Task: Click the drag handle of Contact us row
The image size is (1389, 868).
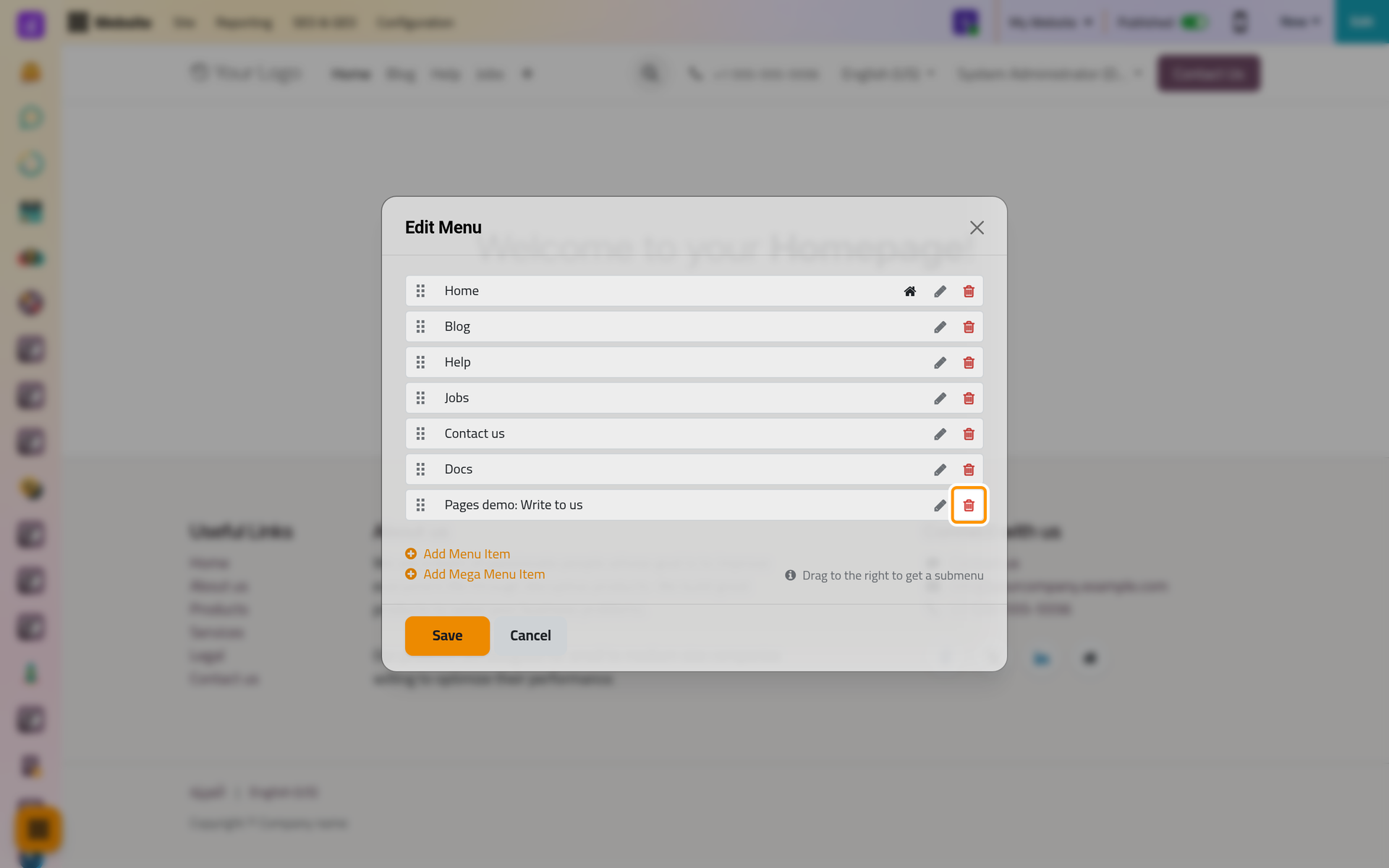Action: 420,433
